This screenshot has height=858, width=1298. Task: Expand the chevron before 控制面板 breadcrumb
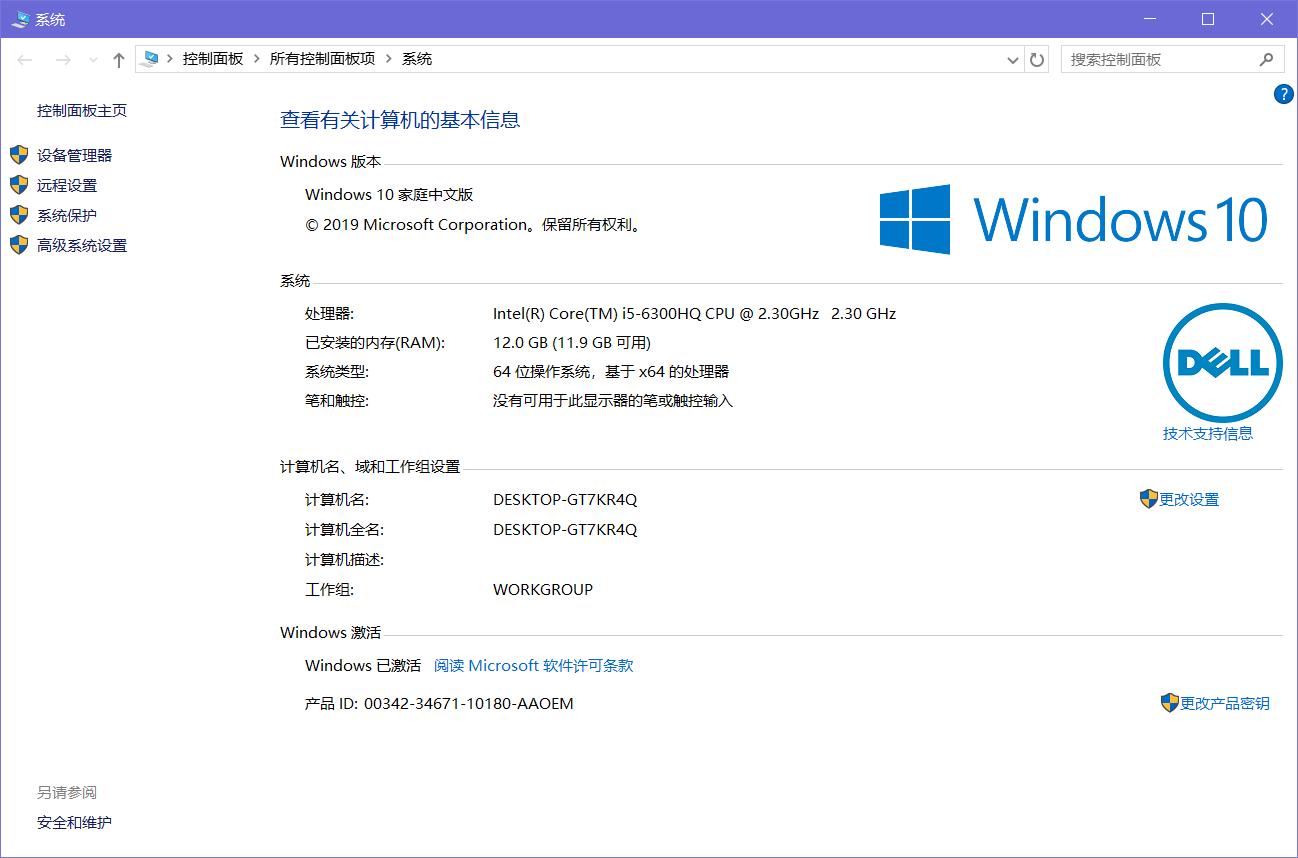(170, 59)
